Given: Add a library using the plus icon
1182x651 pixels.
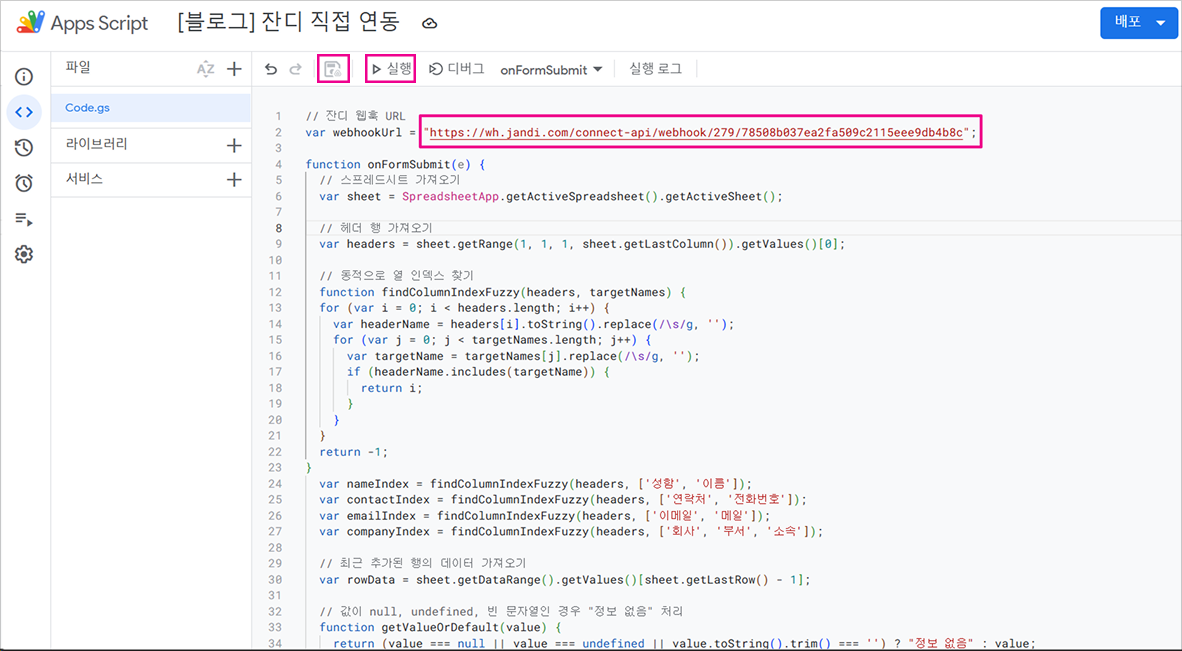Looking at the screenshot, I should pos(234,145).
